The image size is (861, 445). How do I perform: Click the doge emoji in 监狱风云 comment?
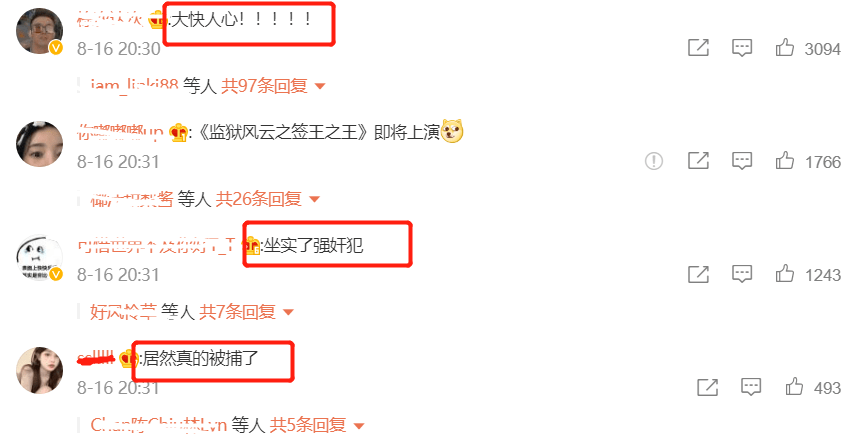pyautogui.click(x=452, y=132)
